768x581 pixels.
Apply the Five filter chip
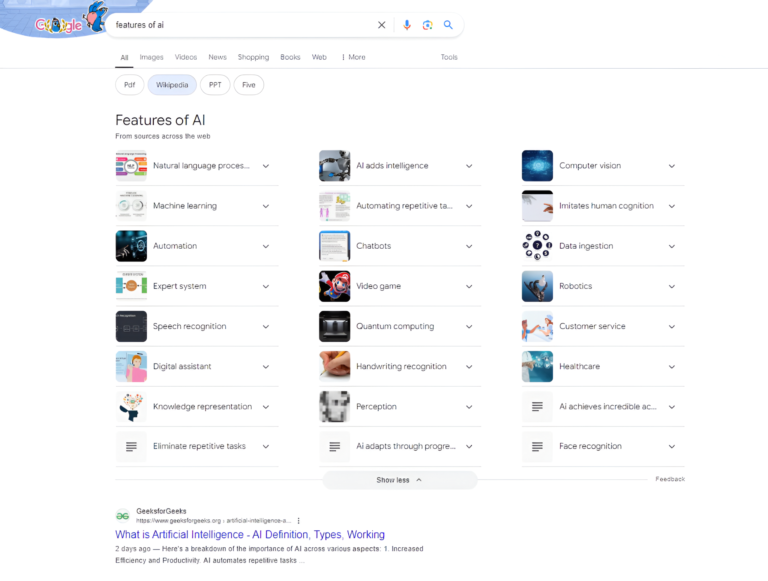point(249,85)
